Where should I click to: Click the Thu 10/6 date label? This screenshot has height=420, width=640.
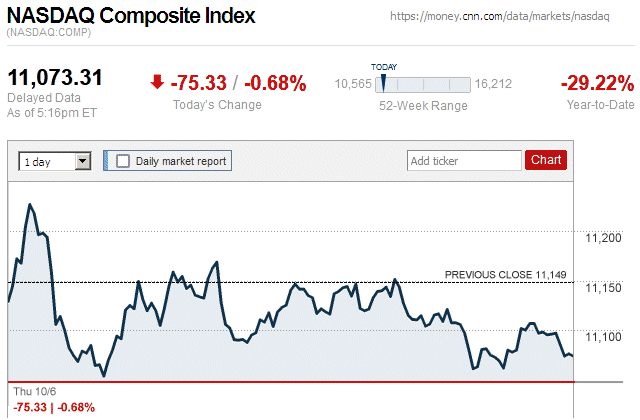(x=31, y=391)
